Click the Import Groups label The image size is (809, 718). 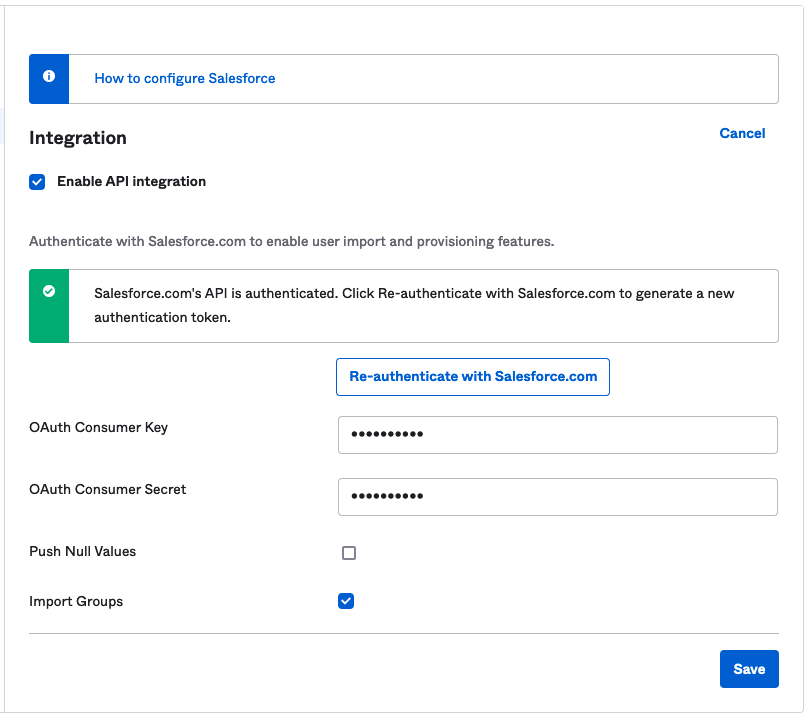(x=76, y=602)
